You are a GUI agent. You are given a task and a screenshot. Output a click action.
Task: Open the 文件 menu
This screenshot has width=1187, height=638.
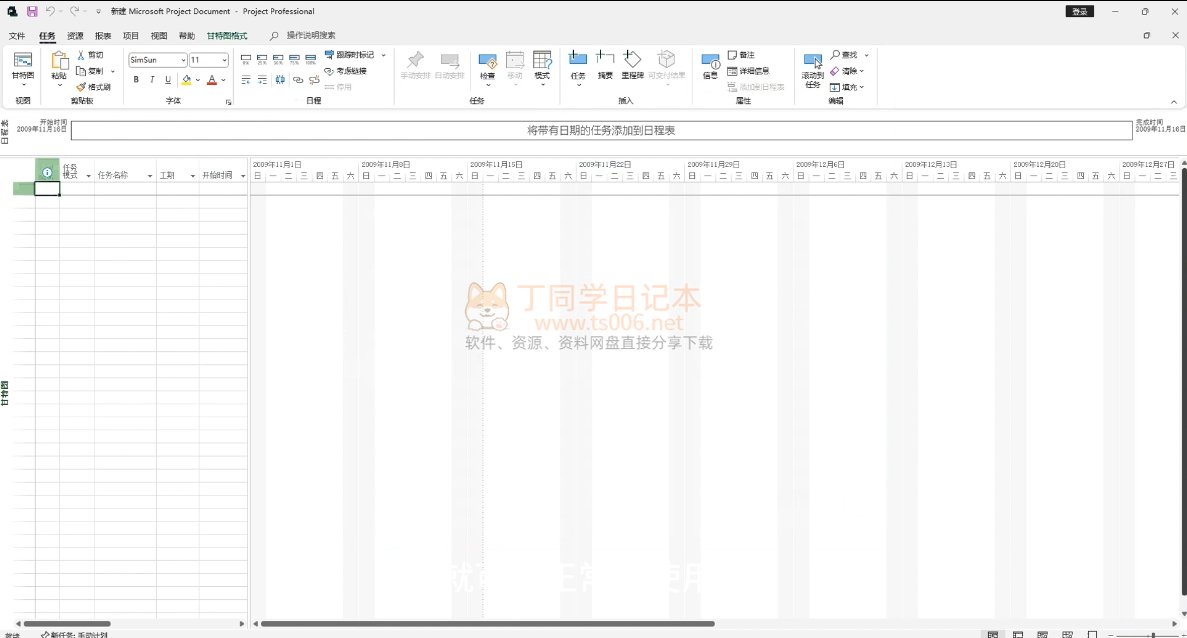point(17,36)
